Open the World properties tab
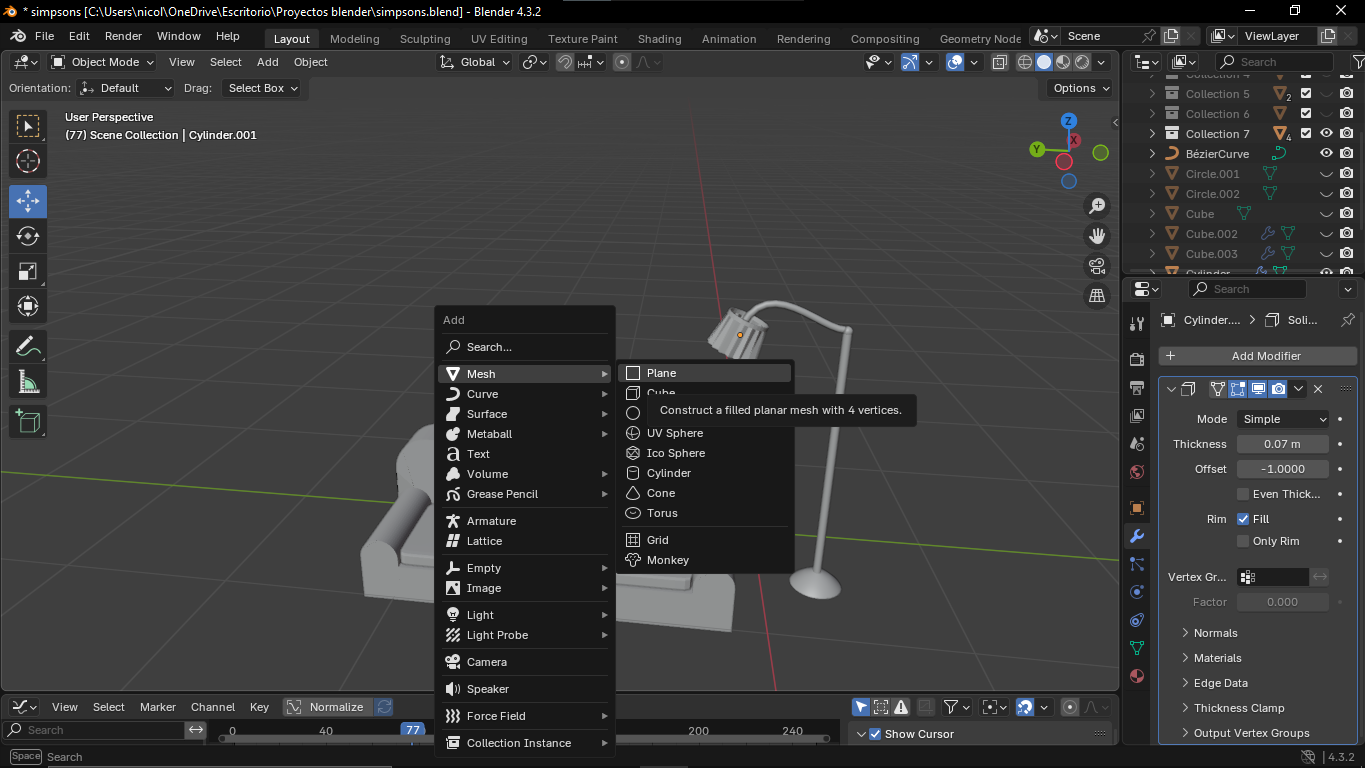The image size is (1365, 768). [x=1137, y=472]
